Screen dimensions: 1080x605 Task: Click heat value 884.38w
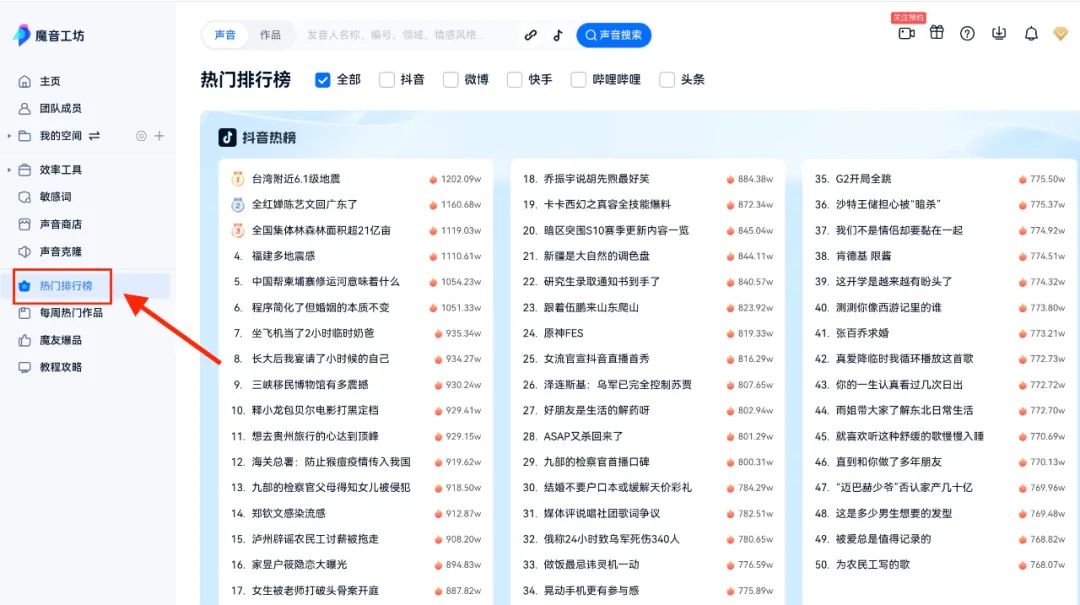pos(756,179)
